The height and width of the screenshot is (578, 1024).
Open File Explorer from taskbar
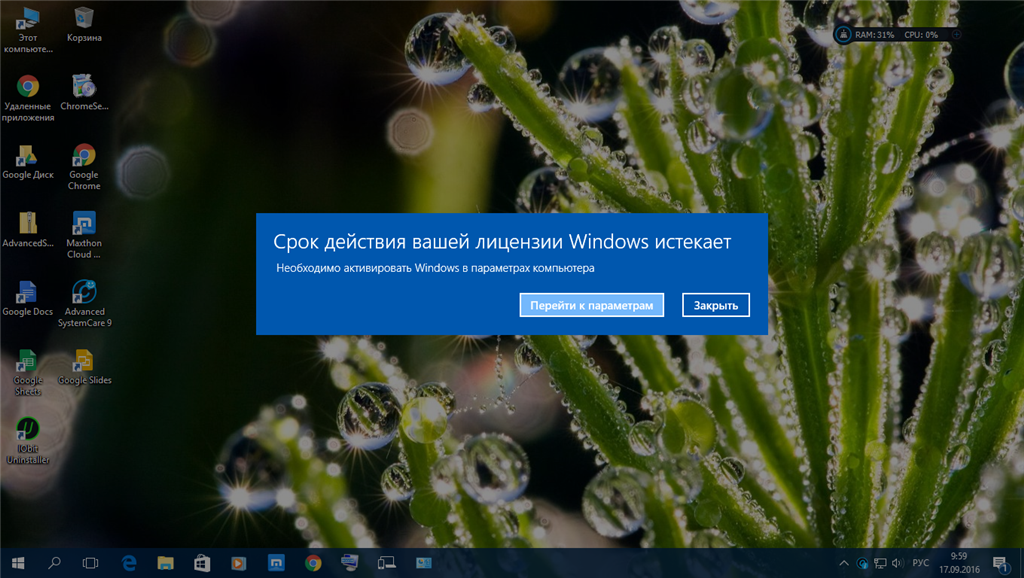click(165, 563)
